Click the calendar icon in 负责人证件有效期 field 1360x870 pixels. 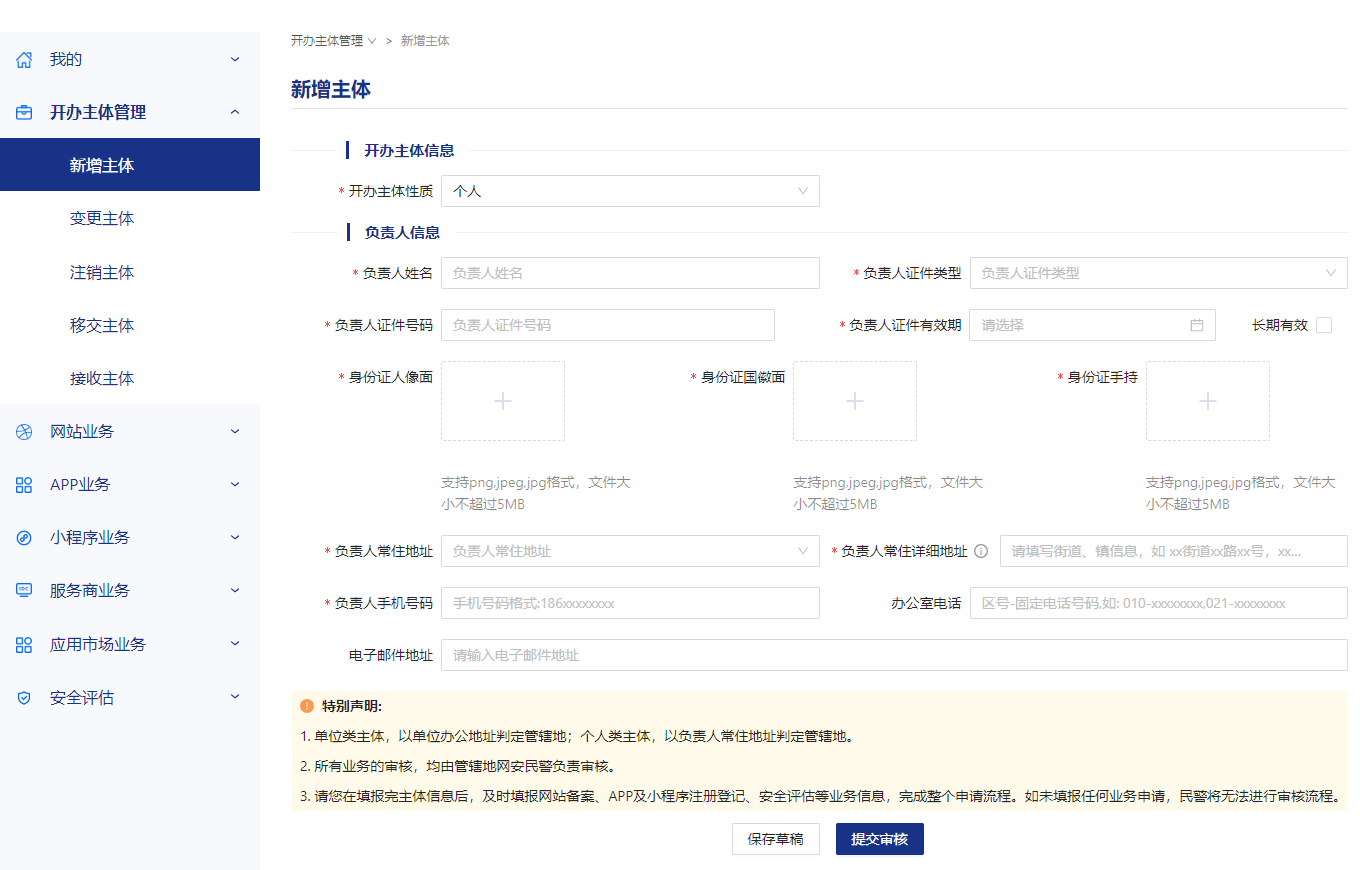1197,324
